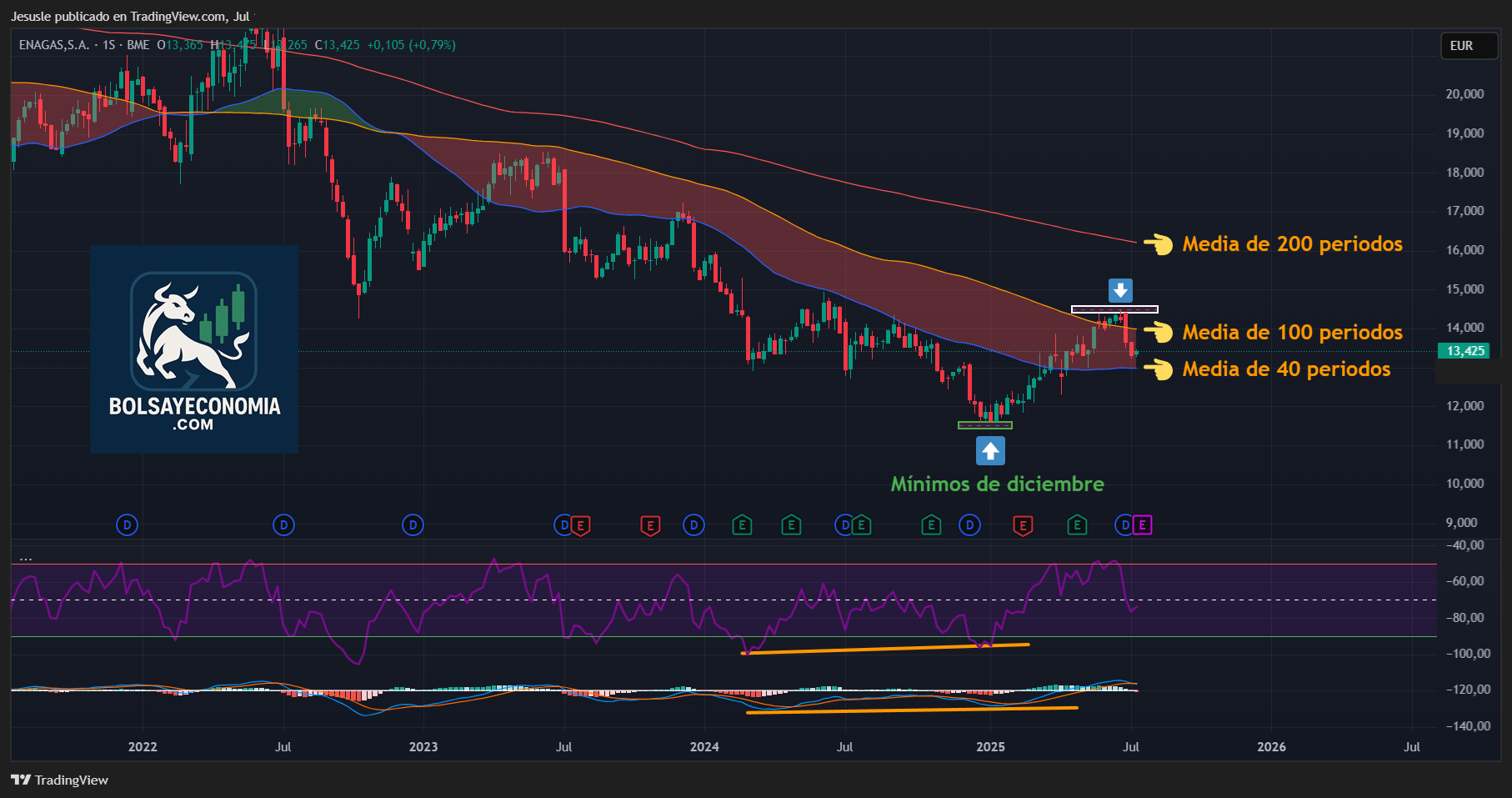Select the 'Media de 40 periodos' annotation
Viewport: 1512px width, 798px height.
pyautogui.click(x=1286, y=369)
